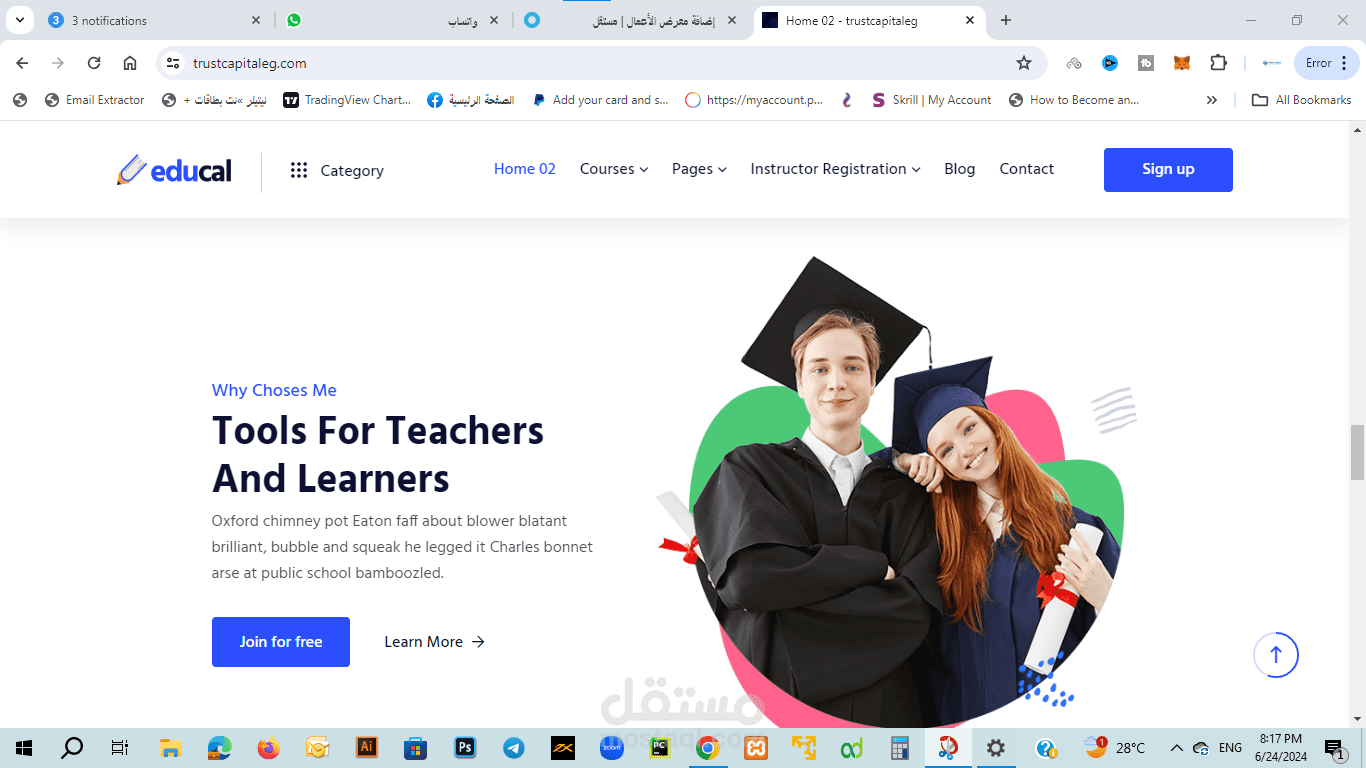Click the page vertical scrollbar thumb
Screen dimensions: 1366x768
pyautogui.click(x=1357, y=452)
